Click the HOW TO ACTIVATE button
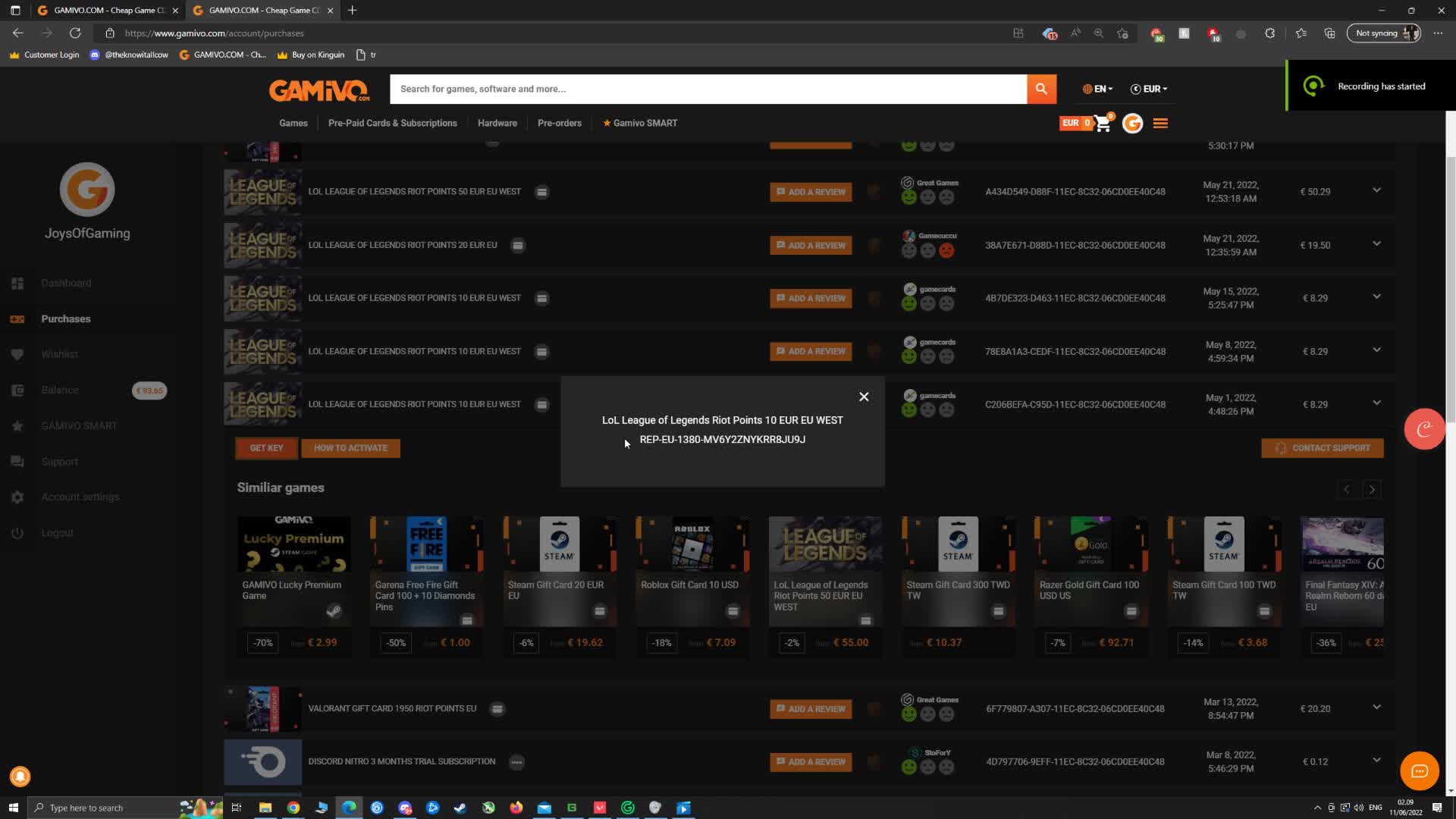This screenshot has height=819, width=1456. coord(350,448)
